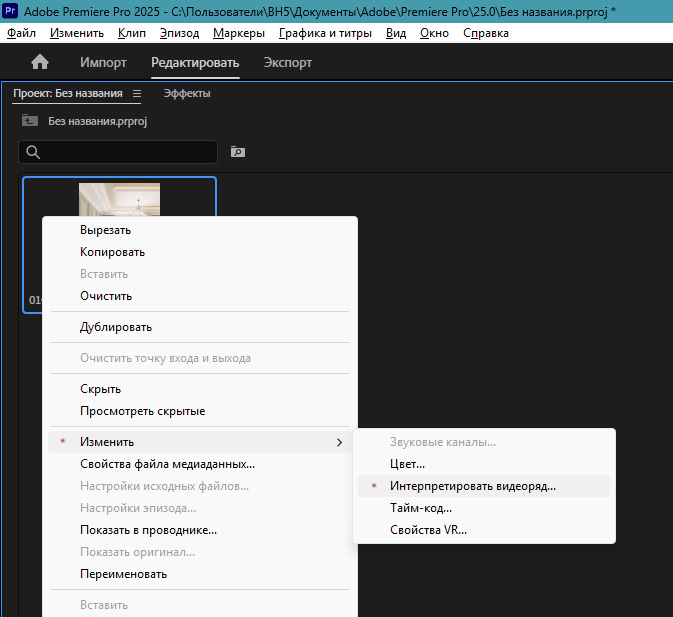The height and width of the screenshot is (617, 673).
Task: Open the Графика и титры menu
Action: click(x=325, y=33)
